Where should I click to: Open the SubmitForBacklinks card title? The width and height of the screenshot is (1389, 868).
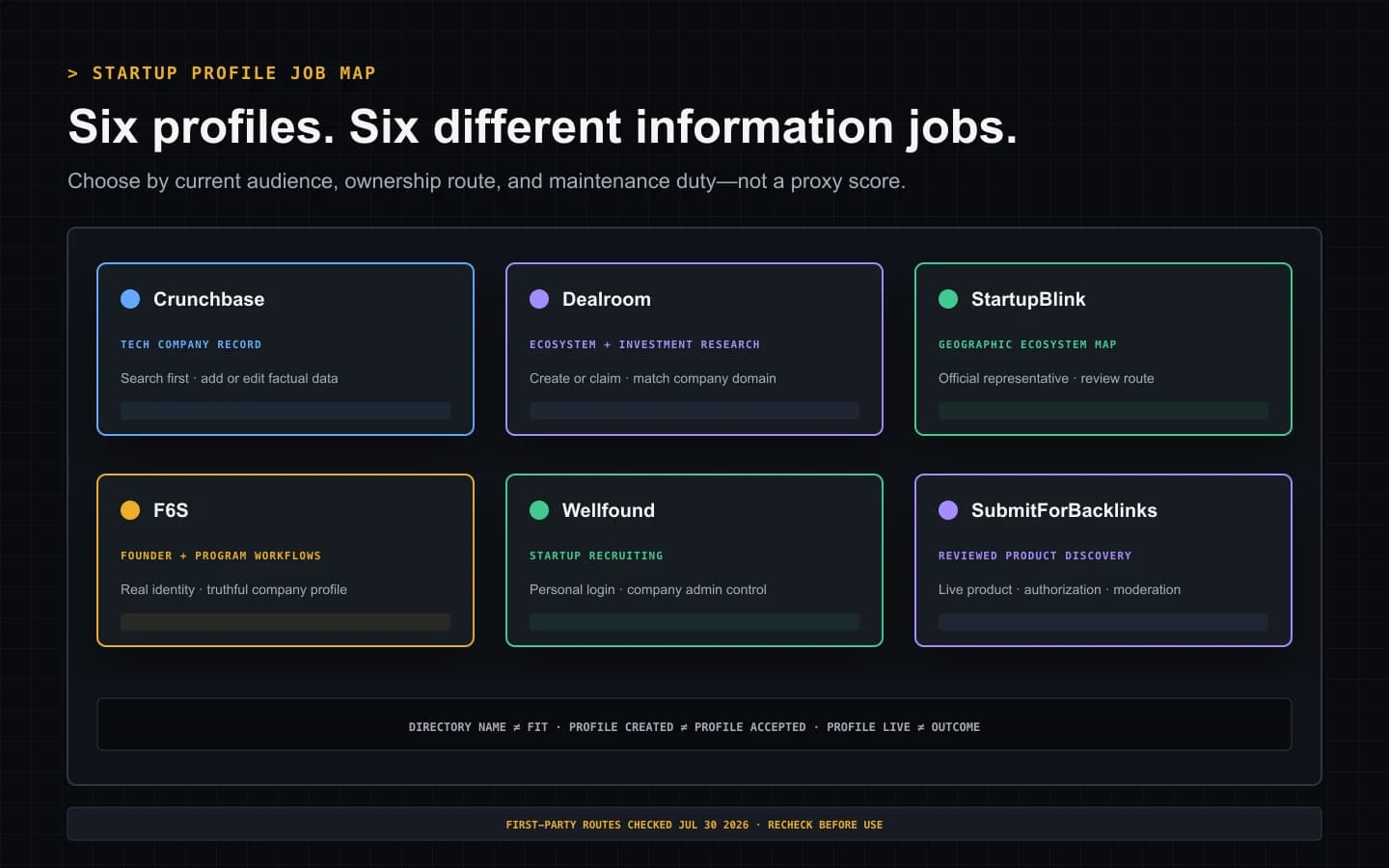1064,510
